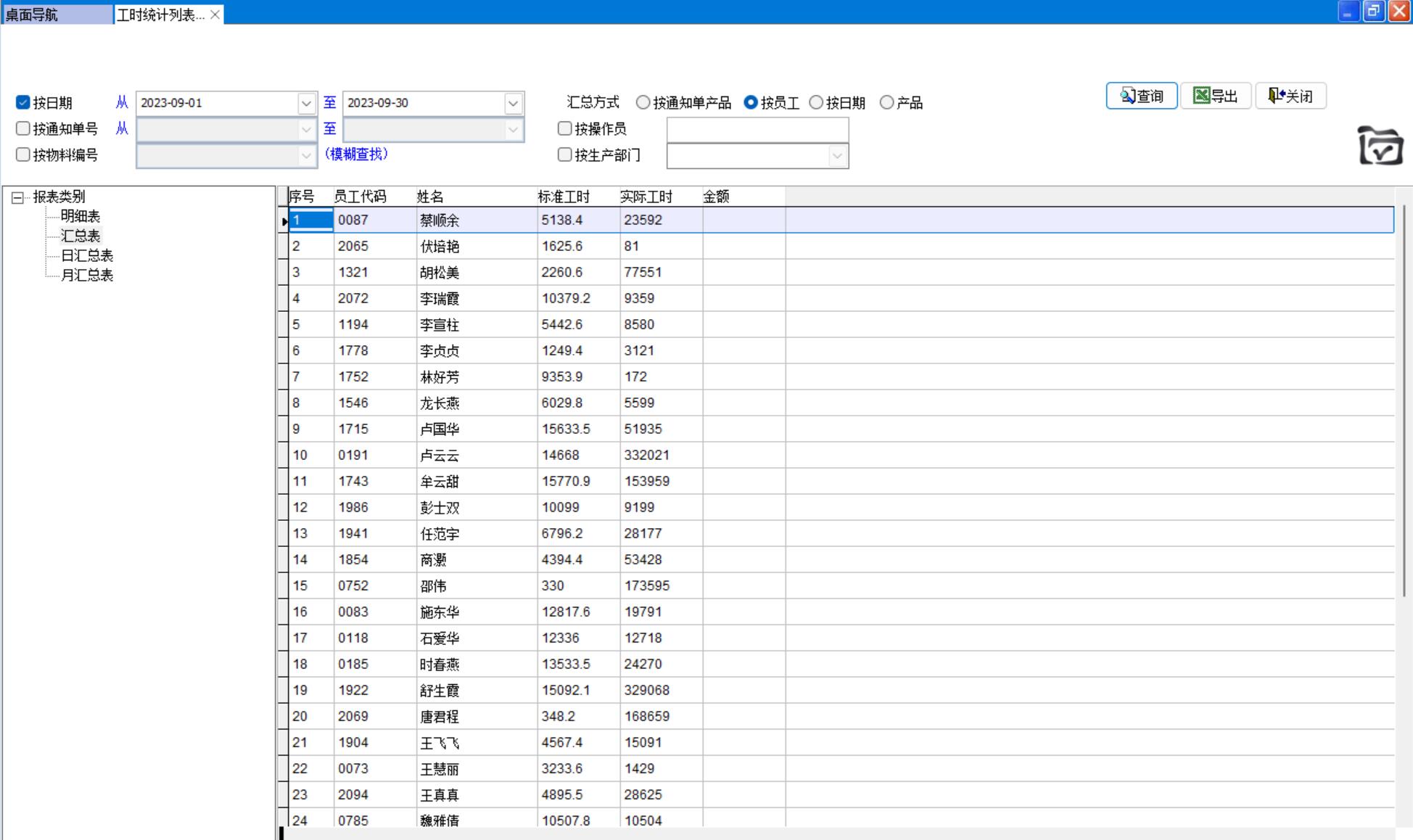1413x840 pixels.
Task: Restore down the inner window
Action: 1374,12
